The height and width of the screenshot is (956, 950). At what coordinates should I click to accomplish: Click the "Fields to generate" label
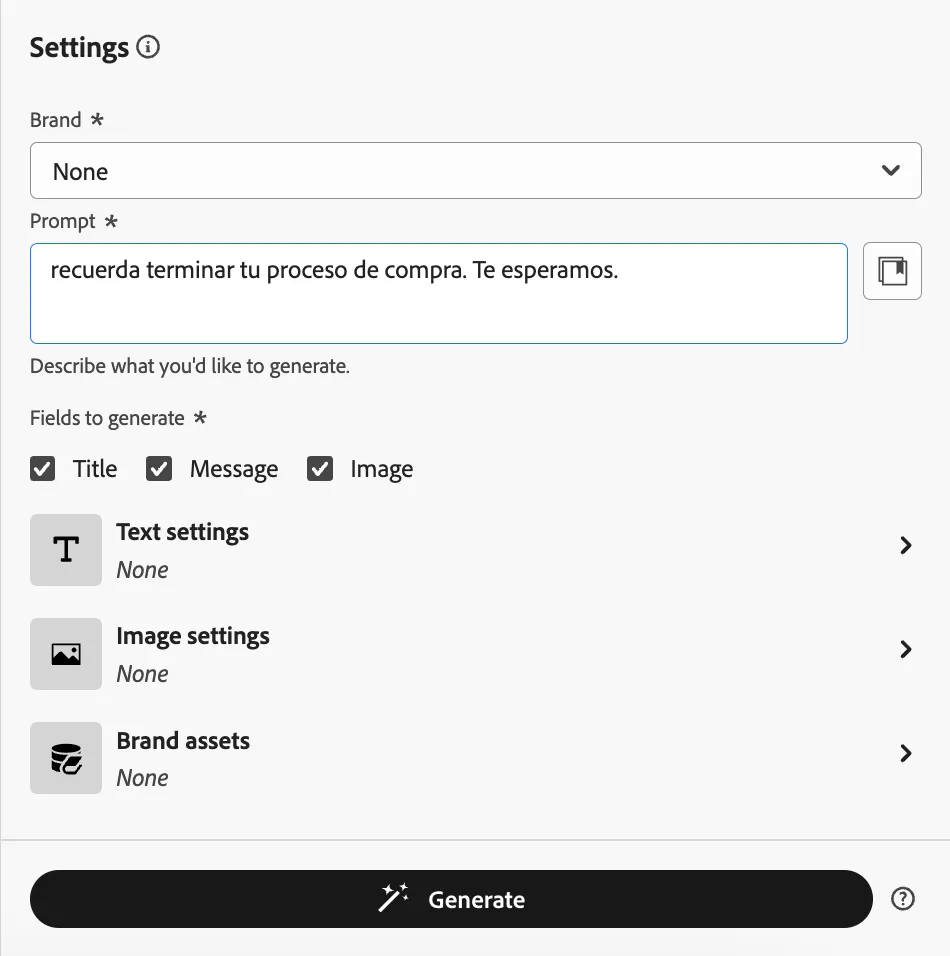coord(107,418)
